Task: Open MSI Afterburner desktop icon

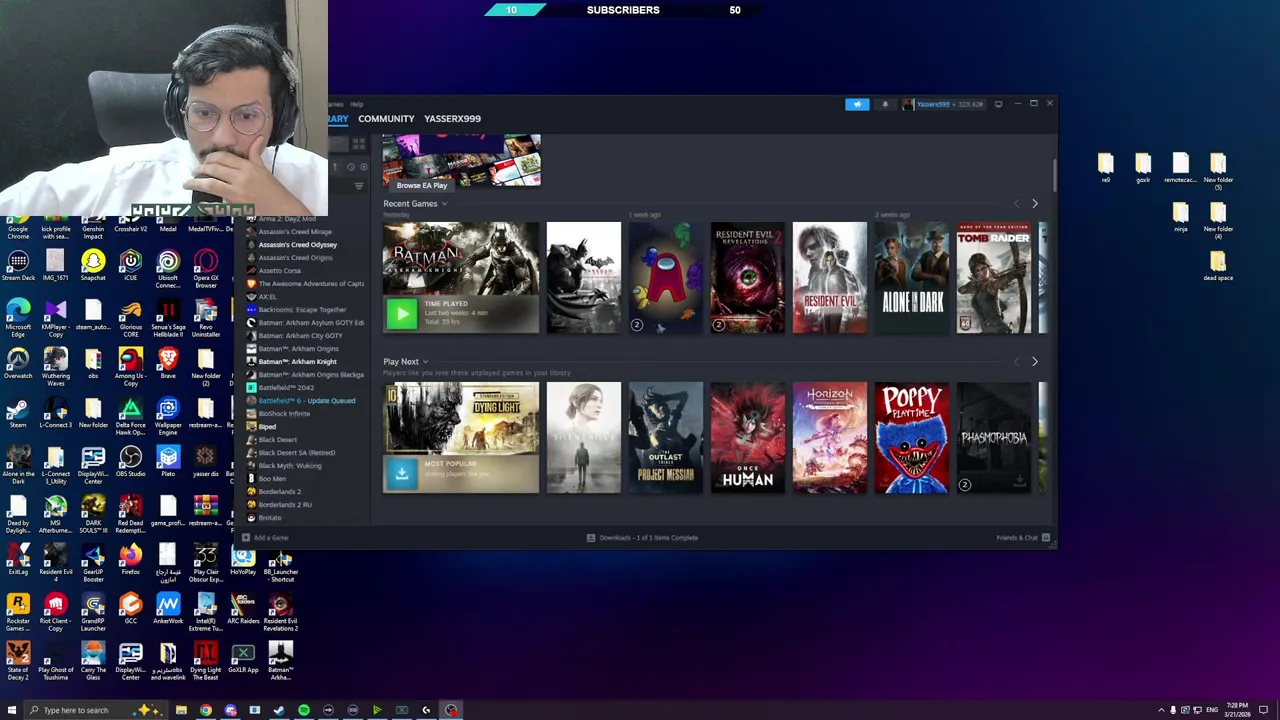Action: 55,514
